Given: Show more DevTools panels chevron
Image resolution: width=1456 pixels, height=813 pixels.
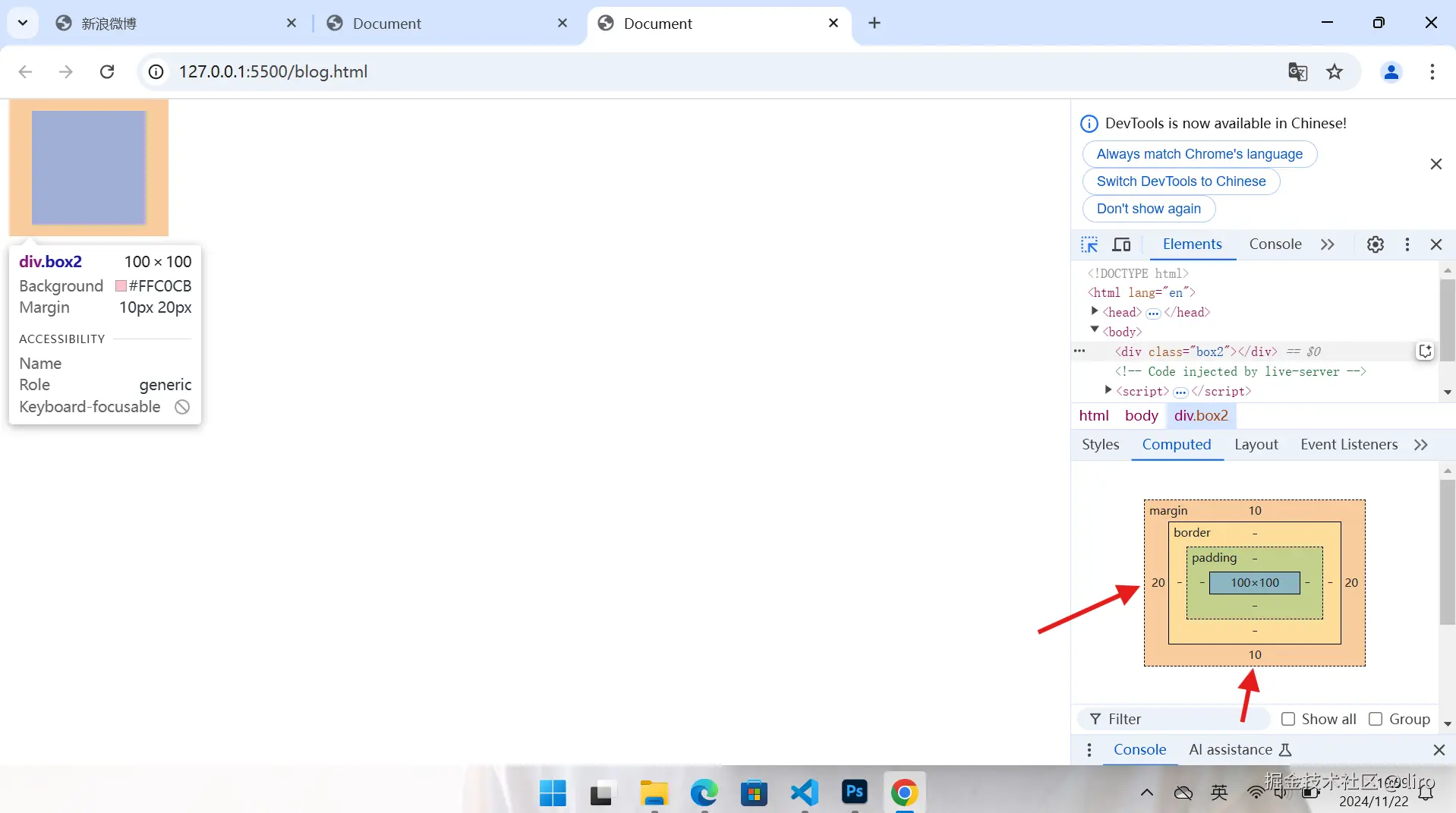Looking at the screenshot, I should click(1327, 244).
